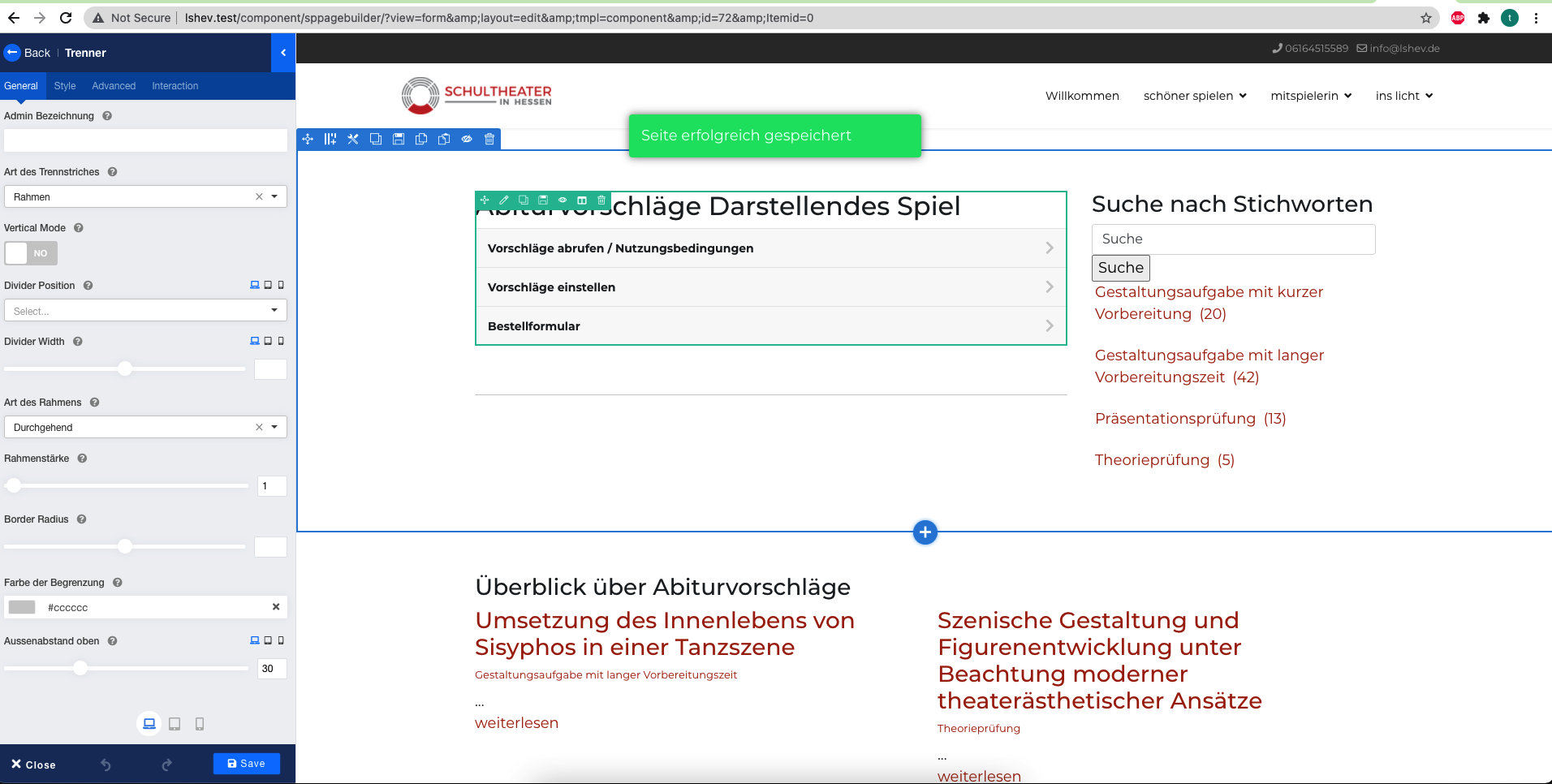Collapse the sidebar with the left chevron
The width and height of the screenshot is (1552, 784).
point(283,53)
